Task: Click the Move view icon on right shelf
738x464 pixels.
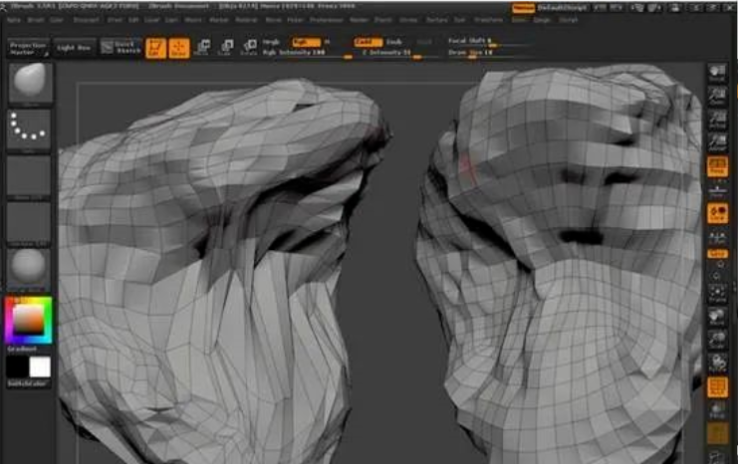Action: [717, 317]
